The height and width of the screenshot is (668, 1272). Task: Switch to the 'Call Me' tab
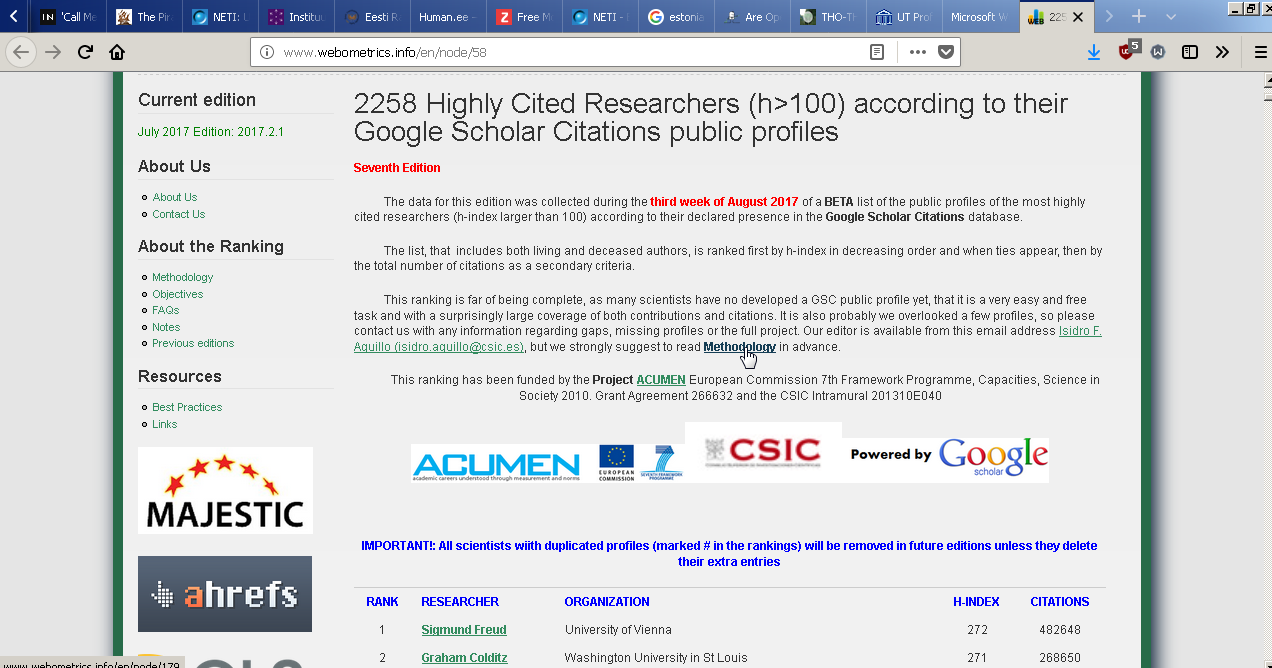69,17
